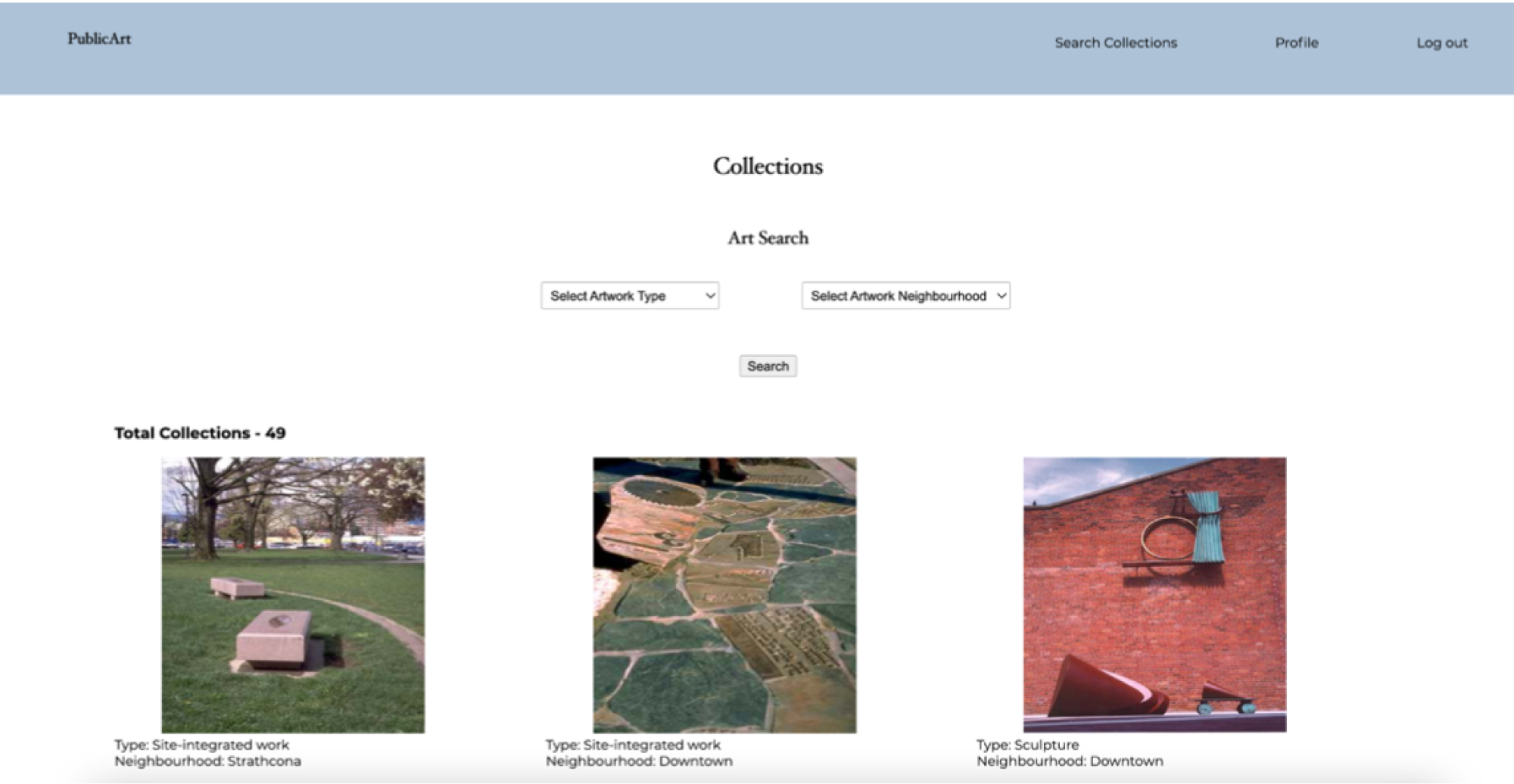This screenshot has height=784, width=1514.
Task: Click the "Neighbourhood: Strathcona" caption
Action: 207,761
